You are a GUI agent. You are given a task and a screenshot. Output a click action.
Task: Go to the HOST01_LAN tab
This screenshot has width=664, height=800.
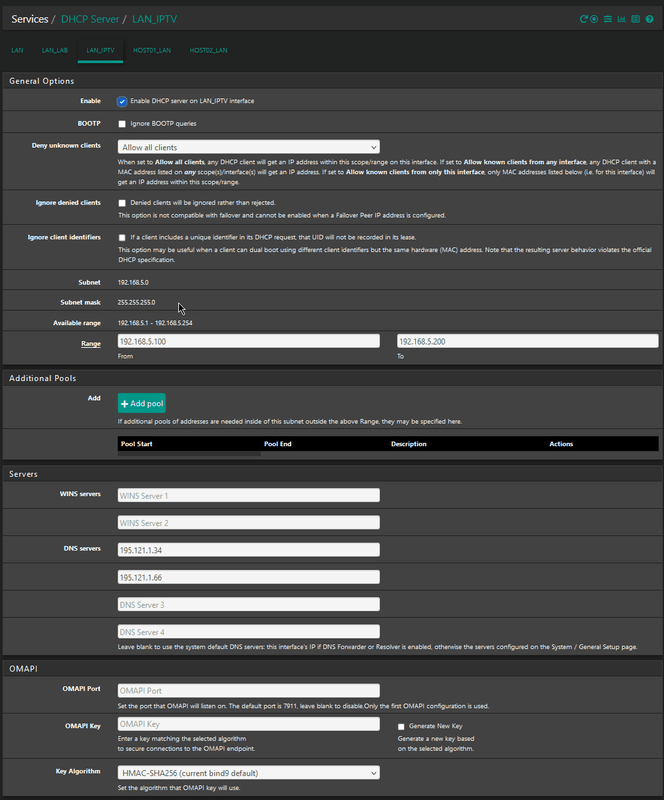(152, 51)
